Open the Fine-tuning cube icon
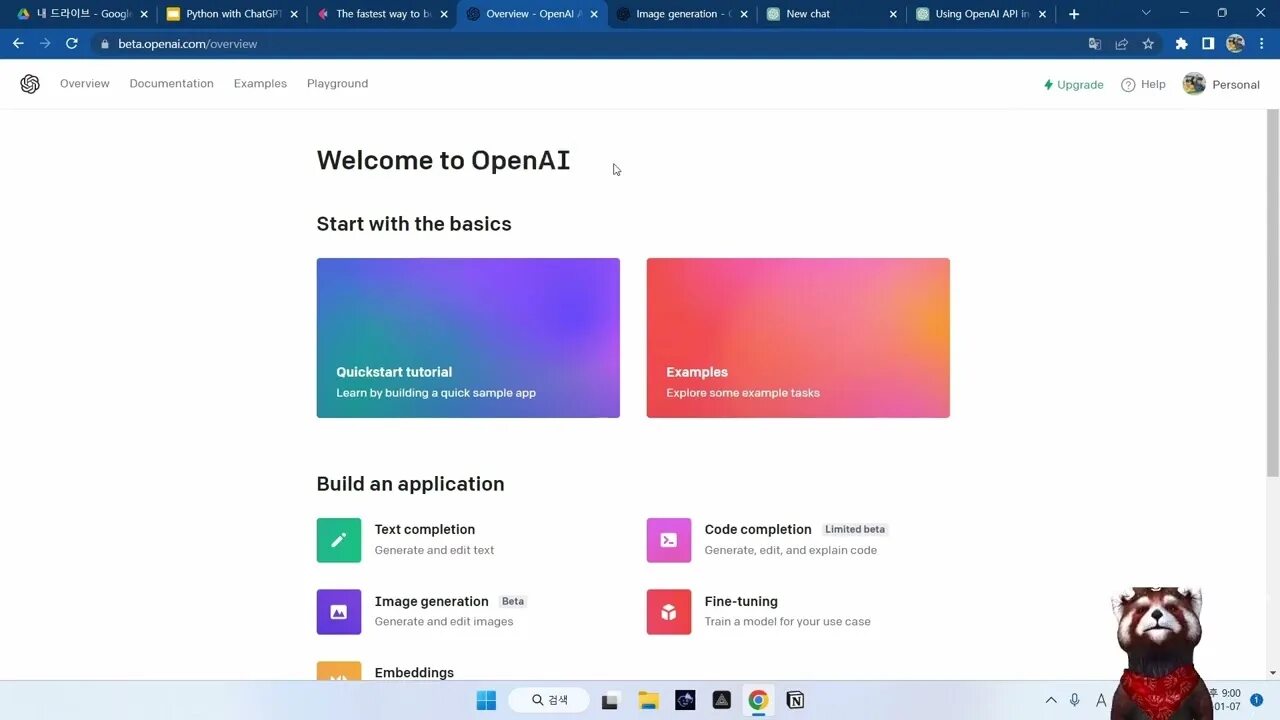 click(669, 612)
